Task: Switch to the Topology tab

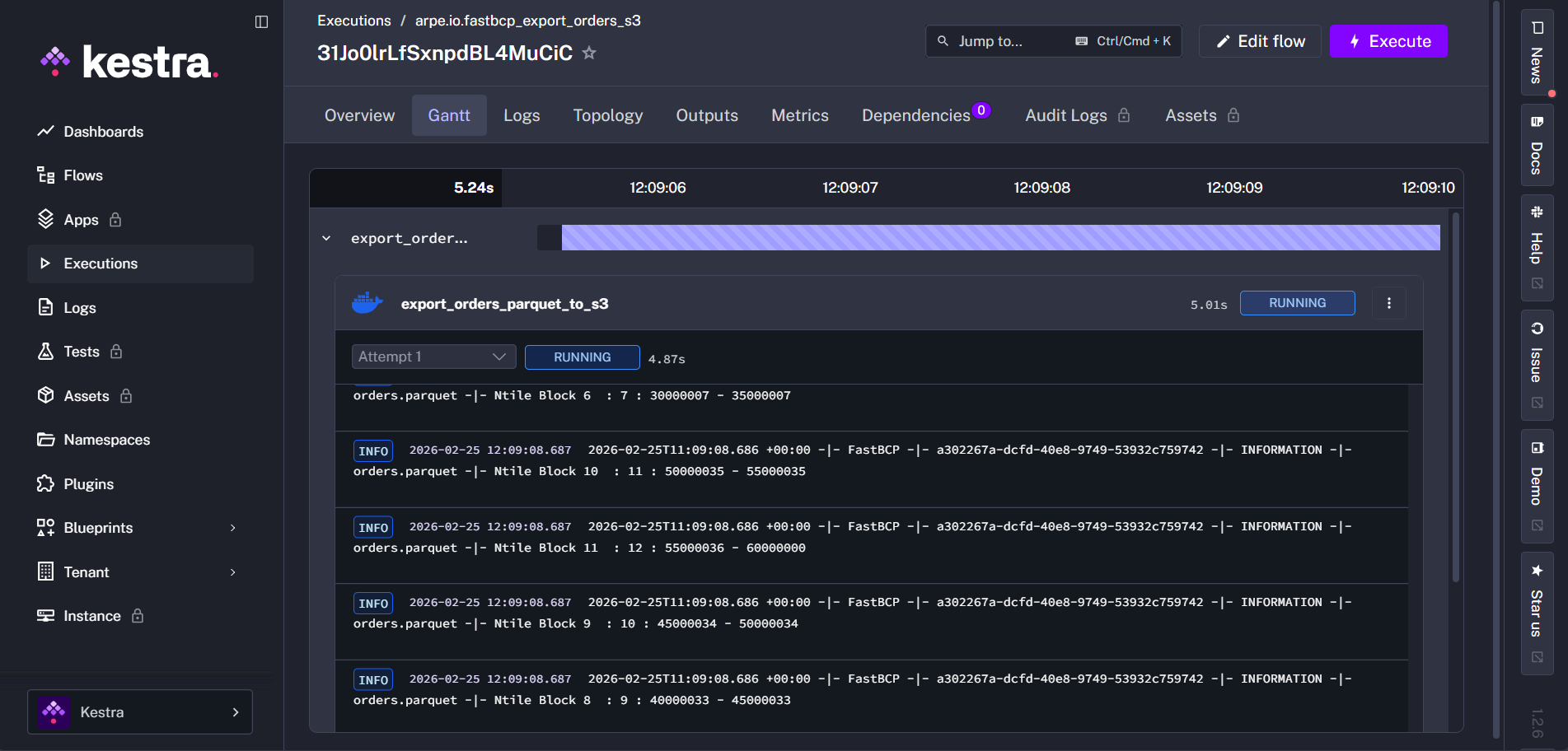Action: tap(607, 115)
